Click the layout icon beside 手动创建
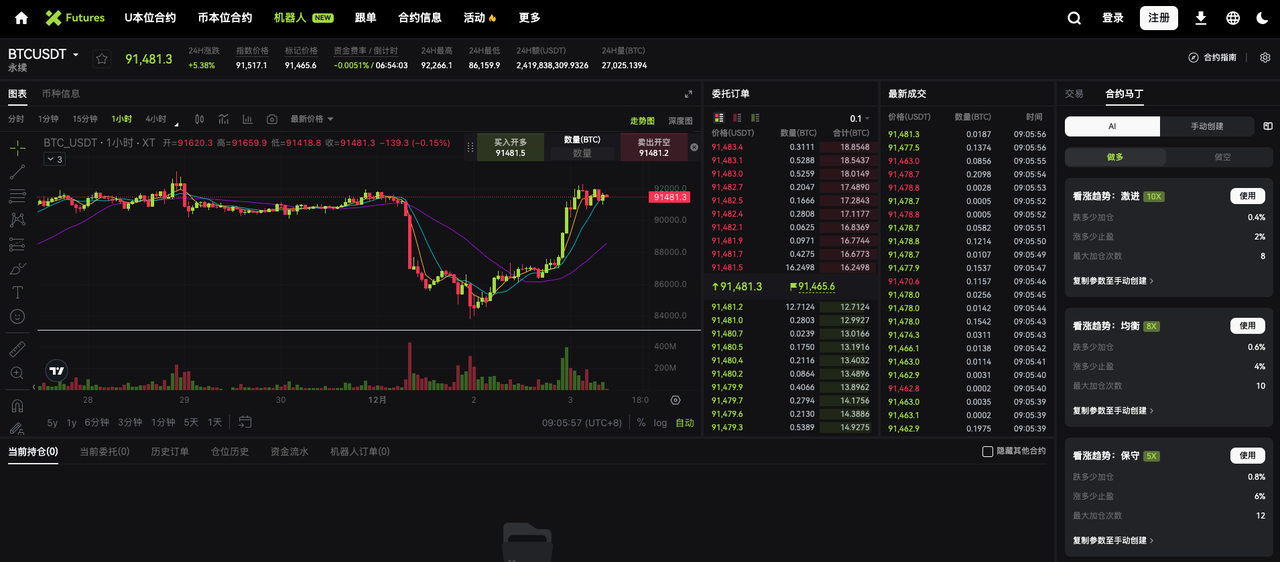Image resolution: width=1280 pixels, height=562 pixels. coord(1268,126)
